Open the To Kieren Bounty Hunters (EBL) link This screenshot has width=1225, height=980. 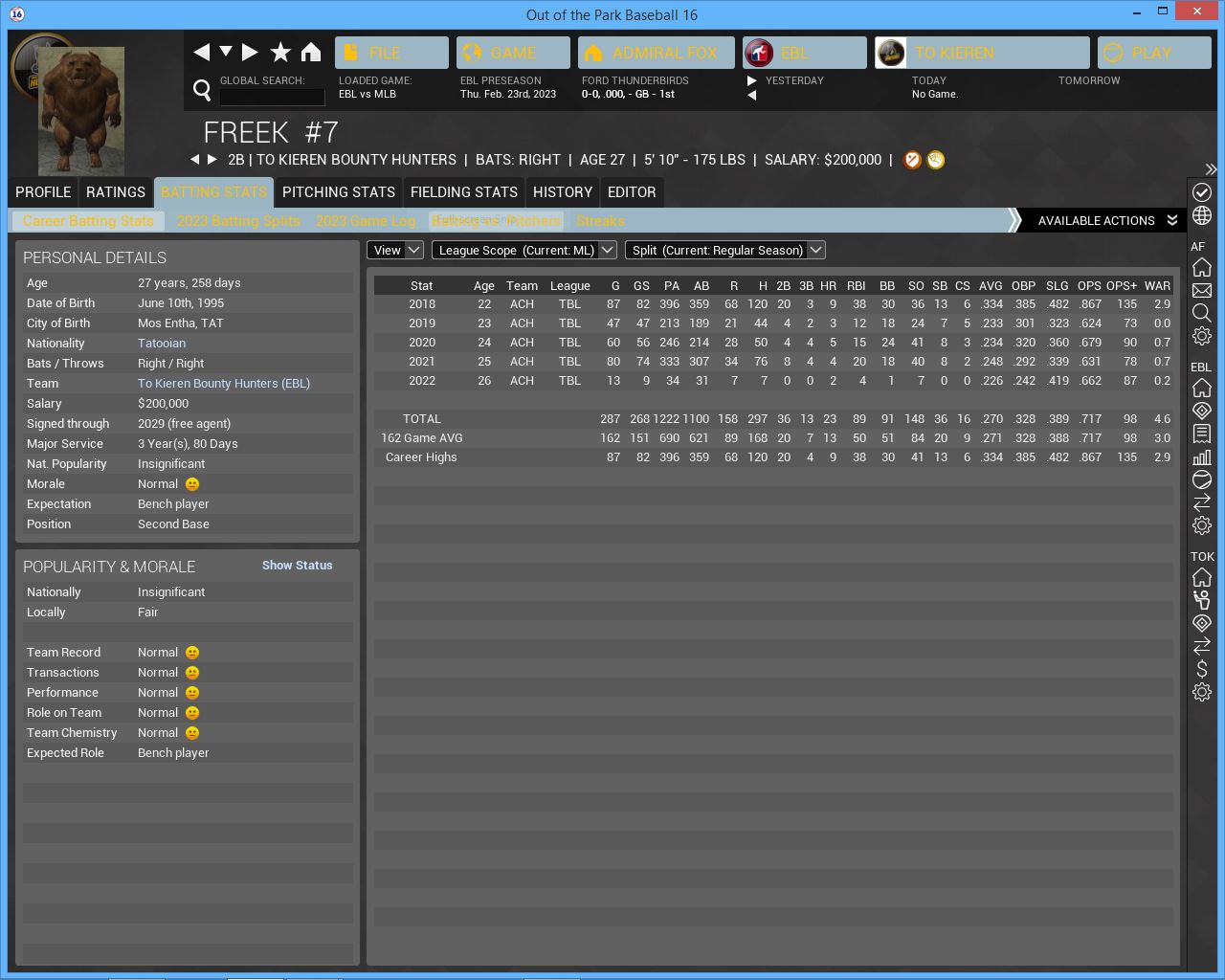point(224,384)
